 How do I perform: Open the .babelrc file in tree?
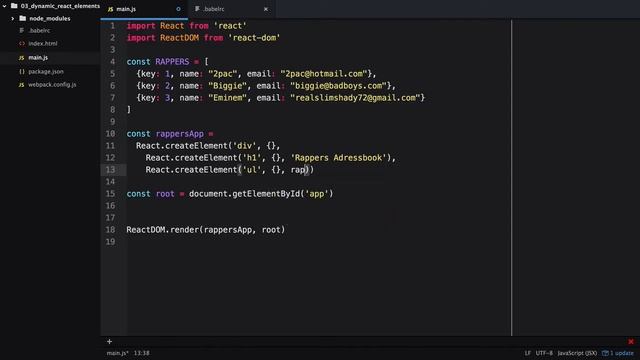tap(40, 31)
